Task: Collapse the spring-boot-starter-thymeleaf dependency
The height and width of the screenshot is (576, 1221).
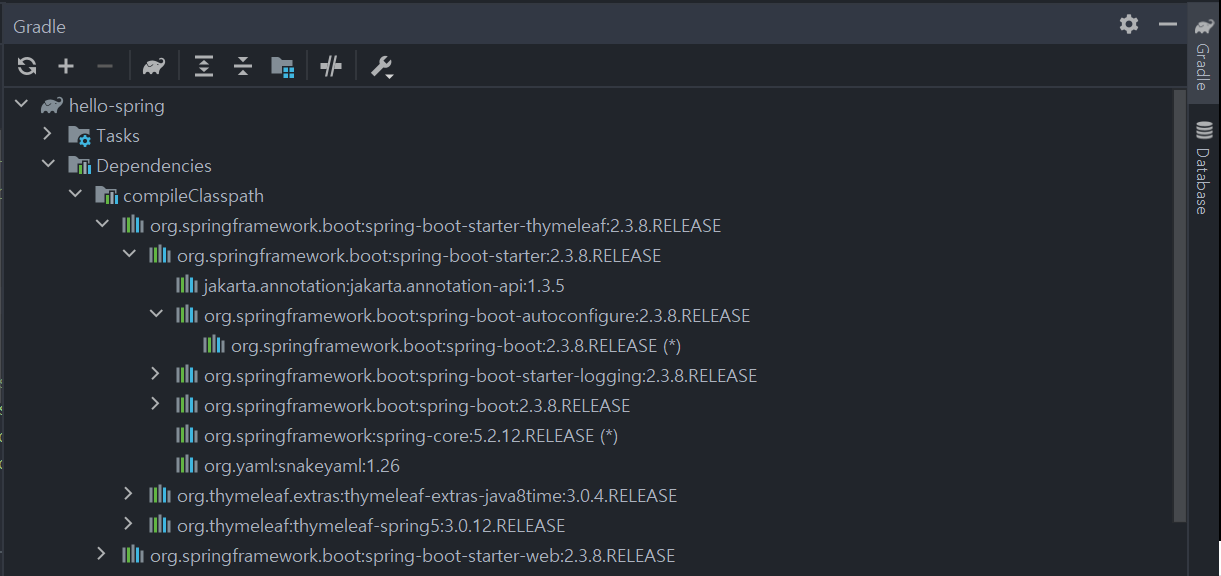Action: click(x=102, y=224)
